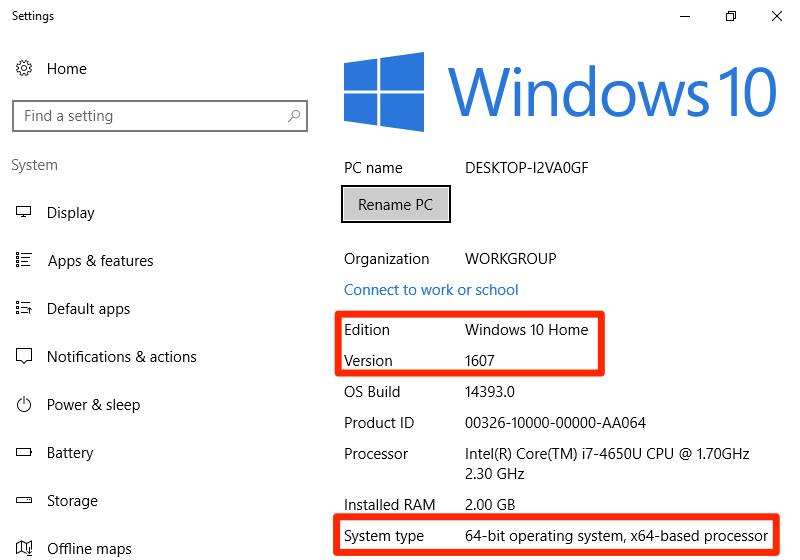Select the 64-bit operating system text
This screenshot has height=560, width=800.
pos(616,536)
